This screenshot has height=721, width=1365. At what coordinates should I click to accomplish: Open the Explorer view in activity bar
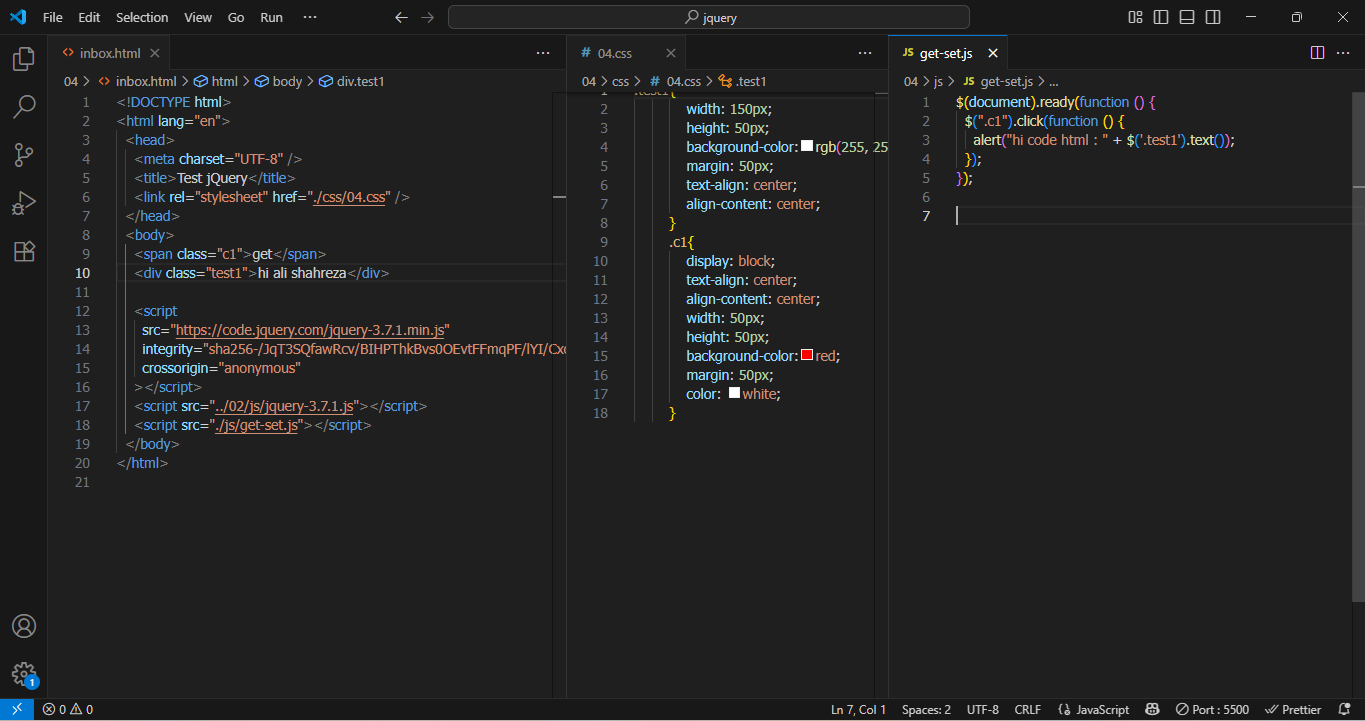(x=24, y=59)
